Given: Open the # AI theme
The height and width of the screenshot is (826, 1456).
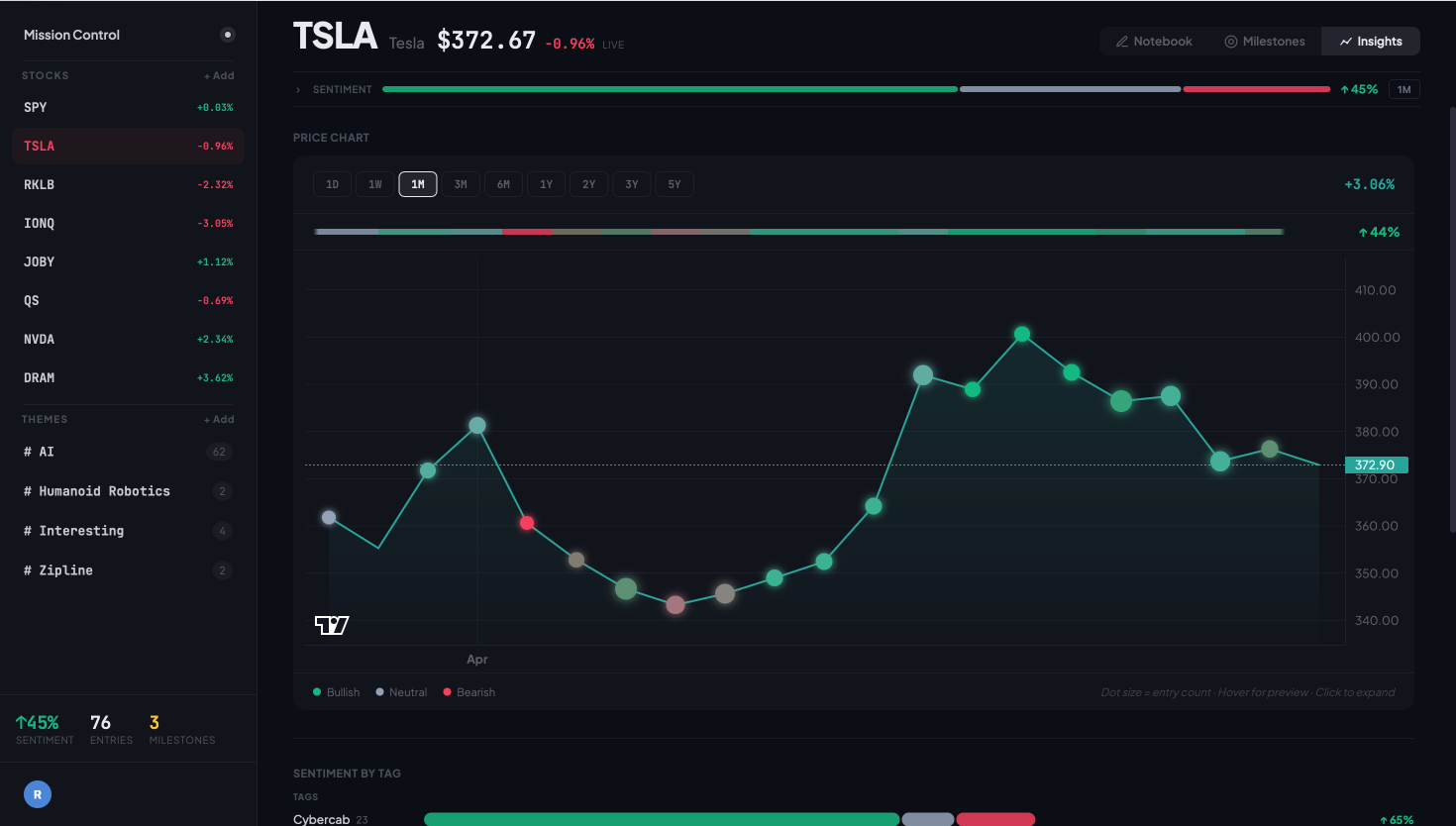Looking at the screenshot, I should pos(128,452).
